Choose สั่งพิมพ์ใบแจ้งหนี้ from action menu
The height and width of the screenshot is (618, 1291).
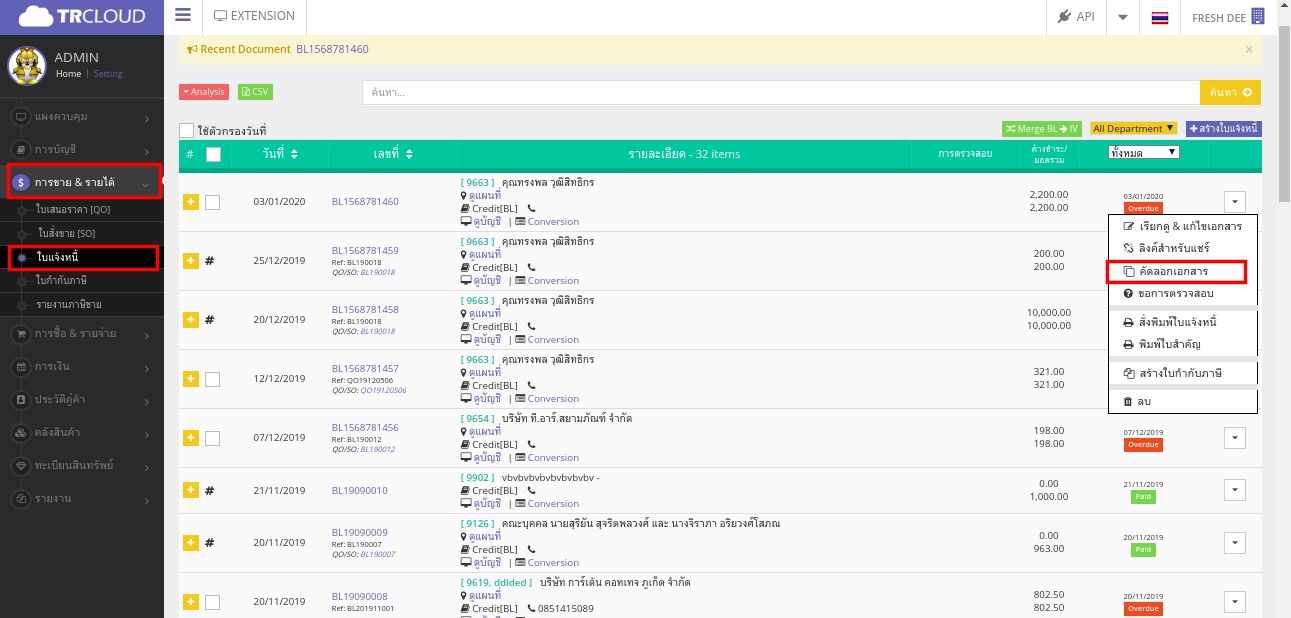tap(1182, 323)
